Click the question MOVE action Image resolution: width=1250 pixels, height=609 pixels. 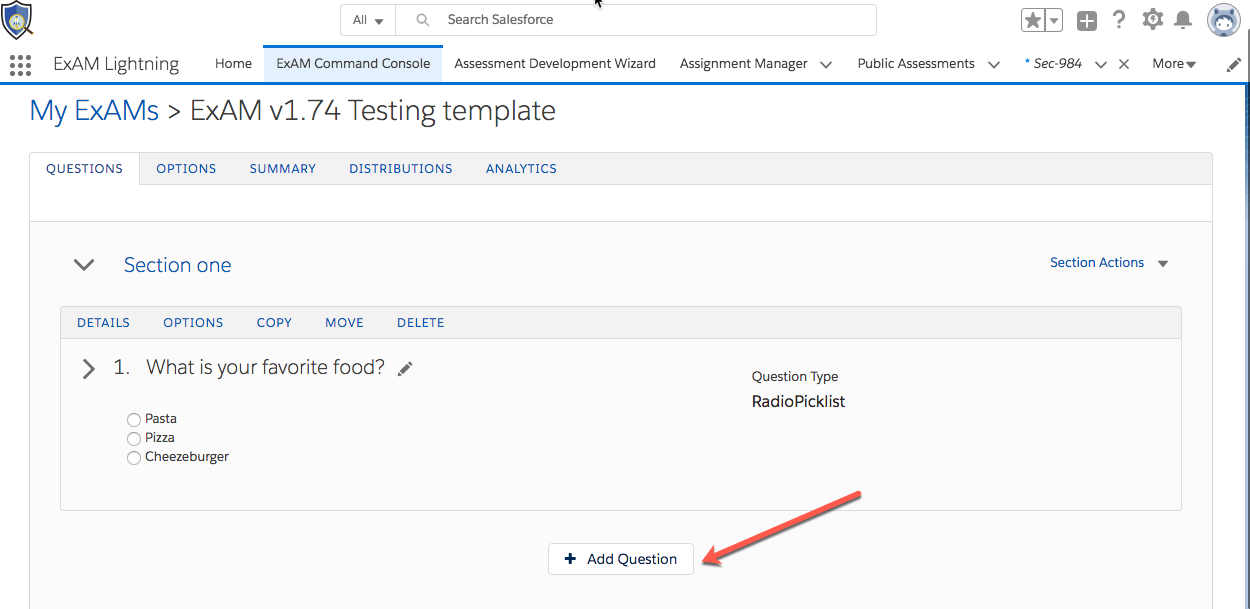click(344, 323)
